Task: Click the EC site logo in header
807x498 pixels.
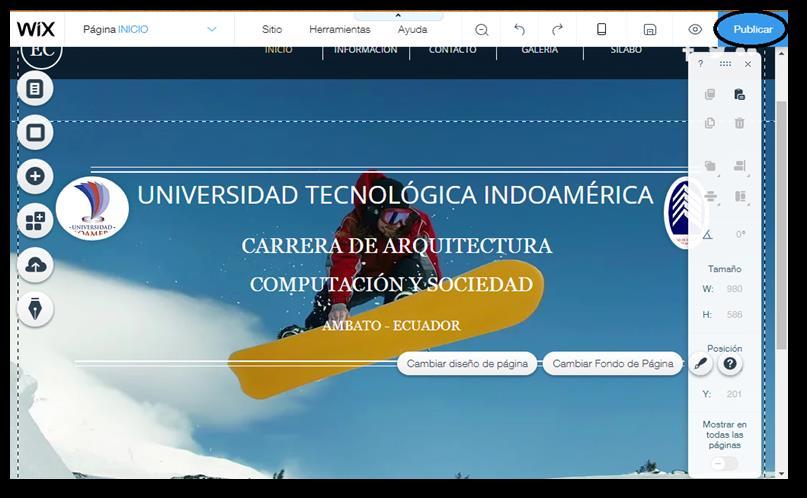Action: coord(42,52)
